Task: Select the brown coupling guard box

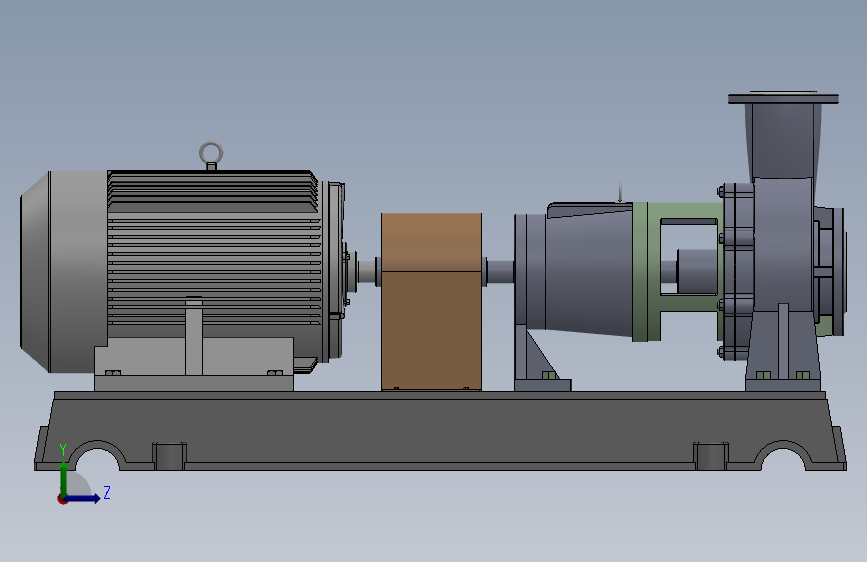Action: click(431, 301)
